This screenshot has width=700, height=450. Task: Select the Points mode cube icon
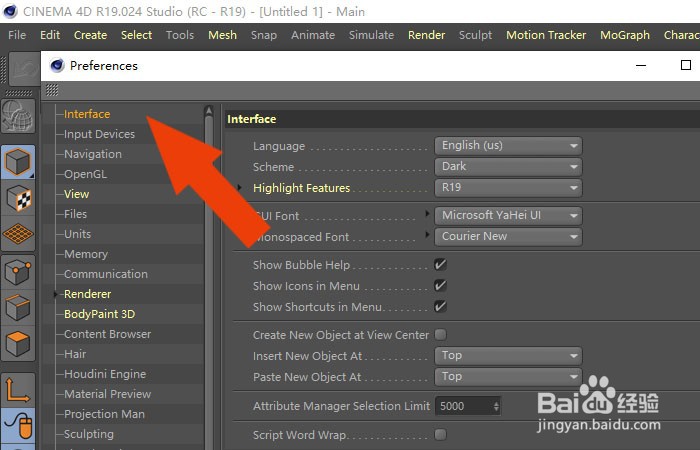coord(18,272)
